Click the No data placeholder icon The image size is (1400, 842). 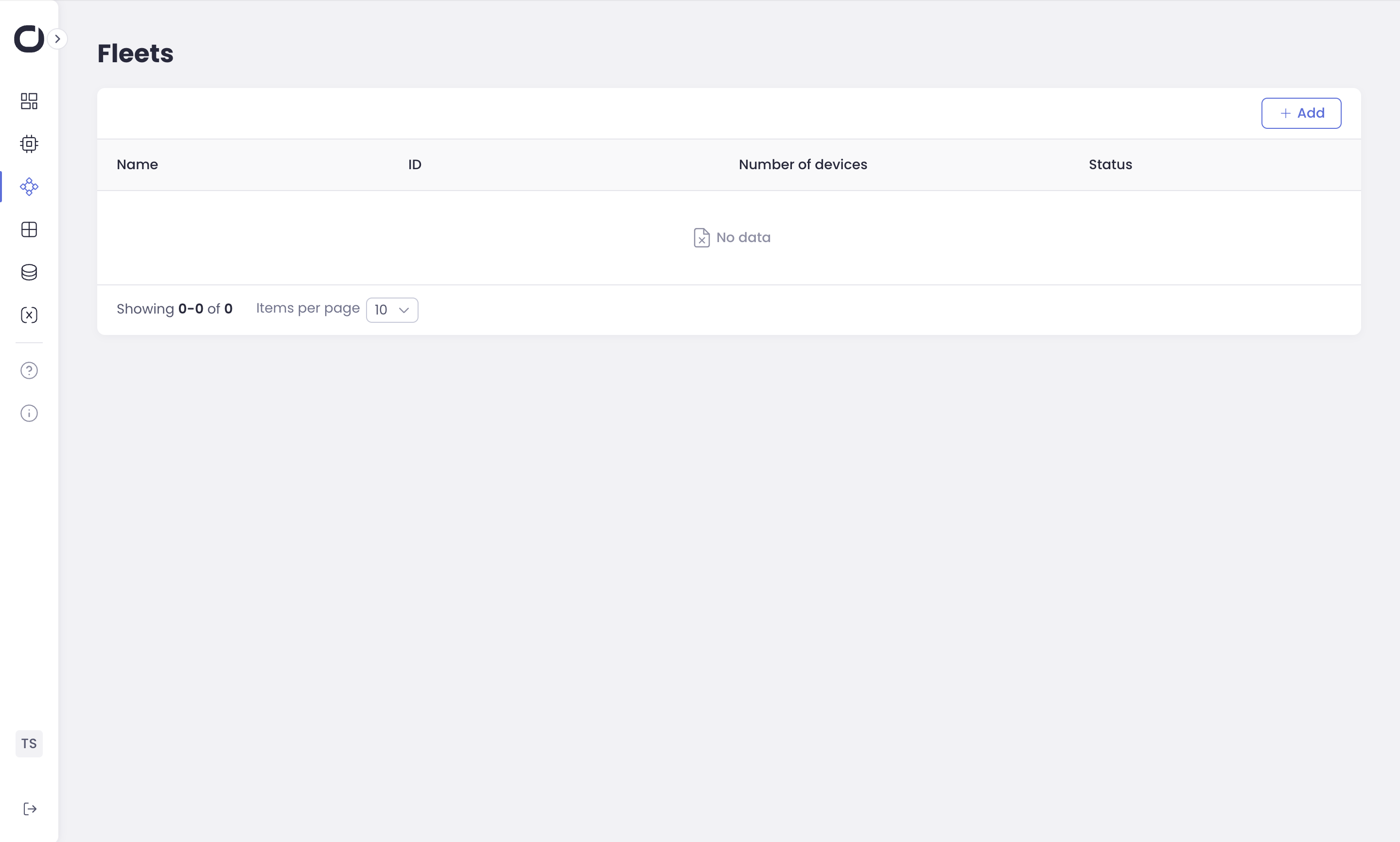coord(702,238)
